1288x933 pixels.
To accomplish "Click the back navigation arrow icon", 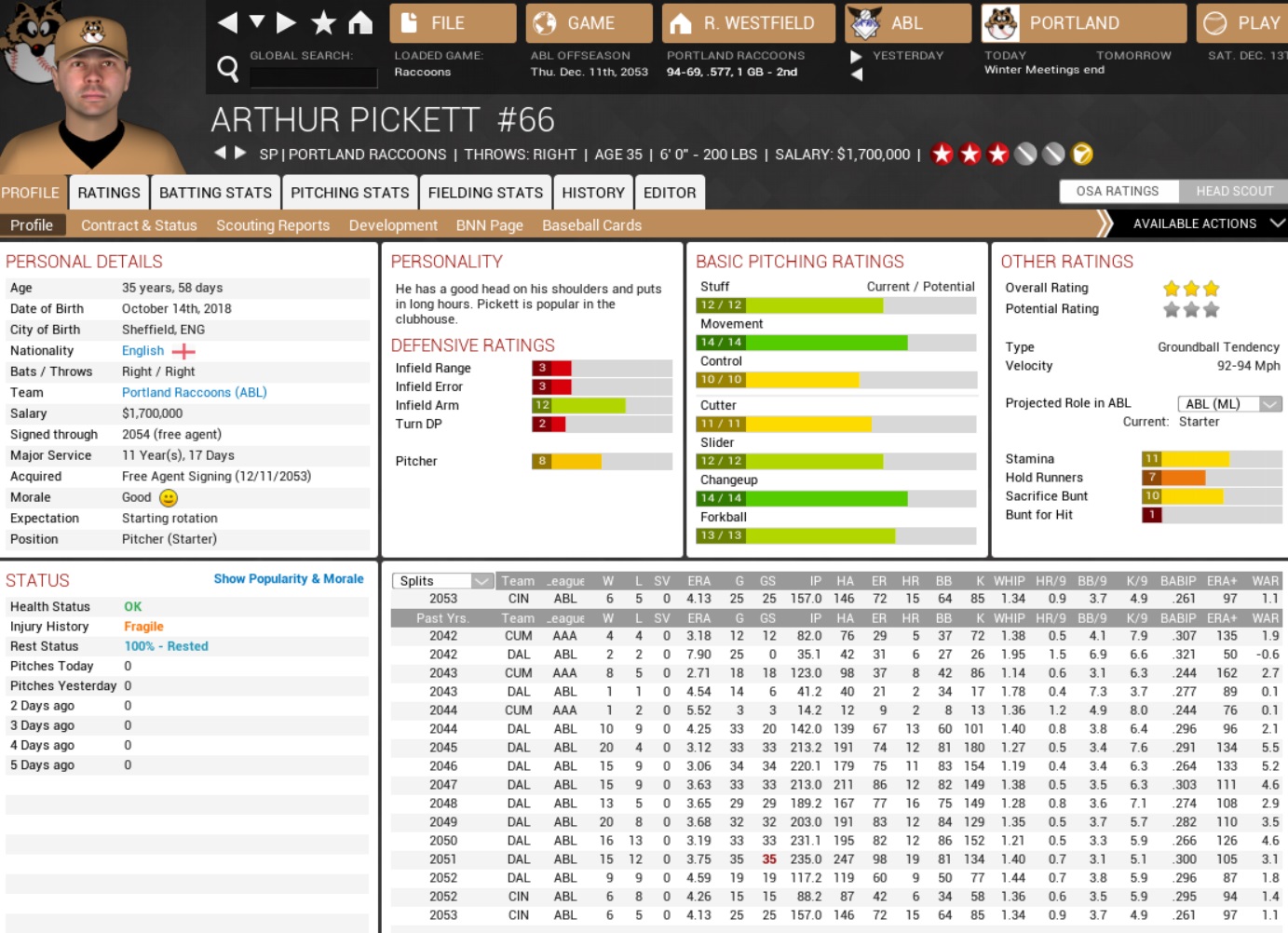I will [227, 22].
